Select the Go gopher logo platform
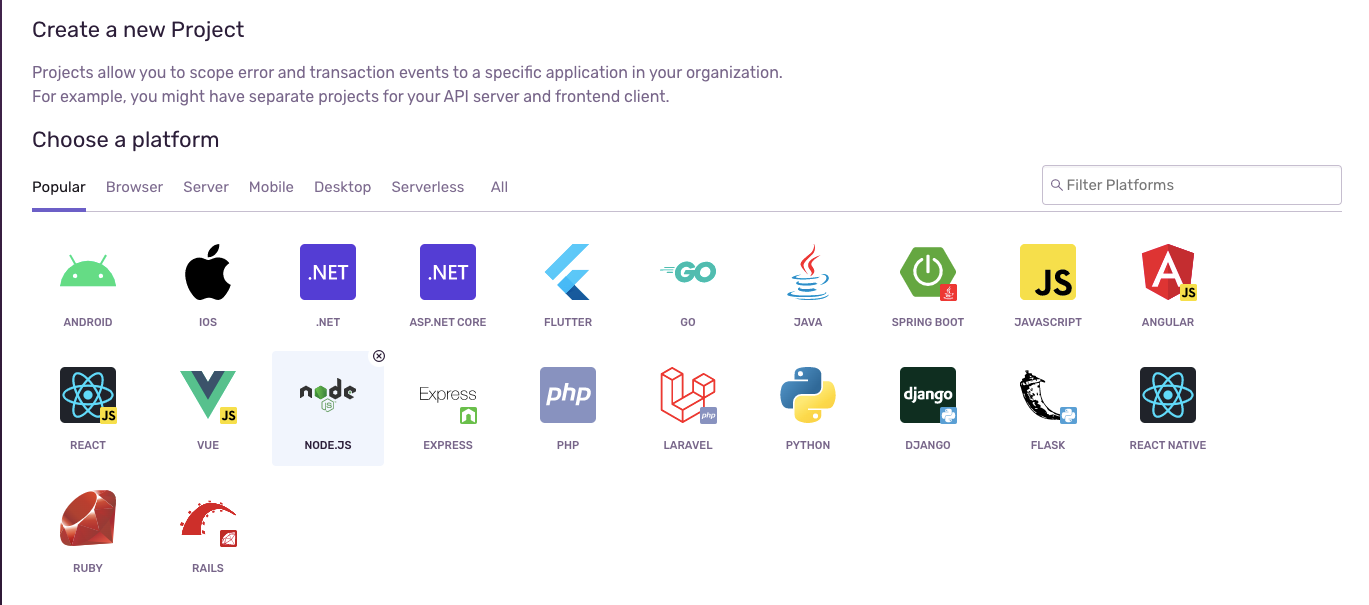The width and height of the screenshot is (1369, 605). pyautogui.click(x=688, y=272)
